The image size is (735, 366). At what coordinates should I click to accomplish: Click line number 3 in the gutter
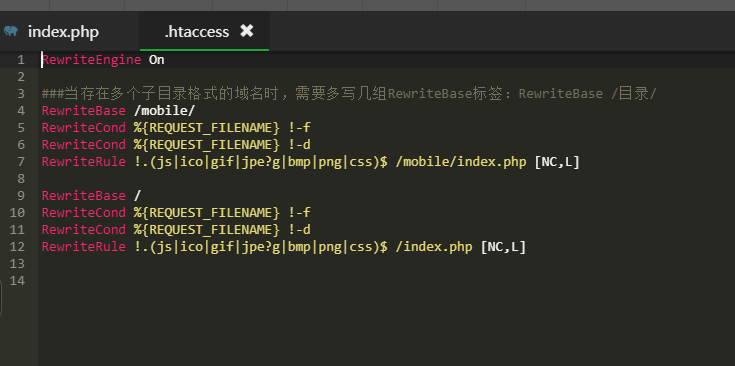click(20, 94)
